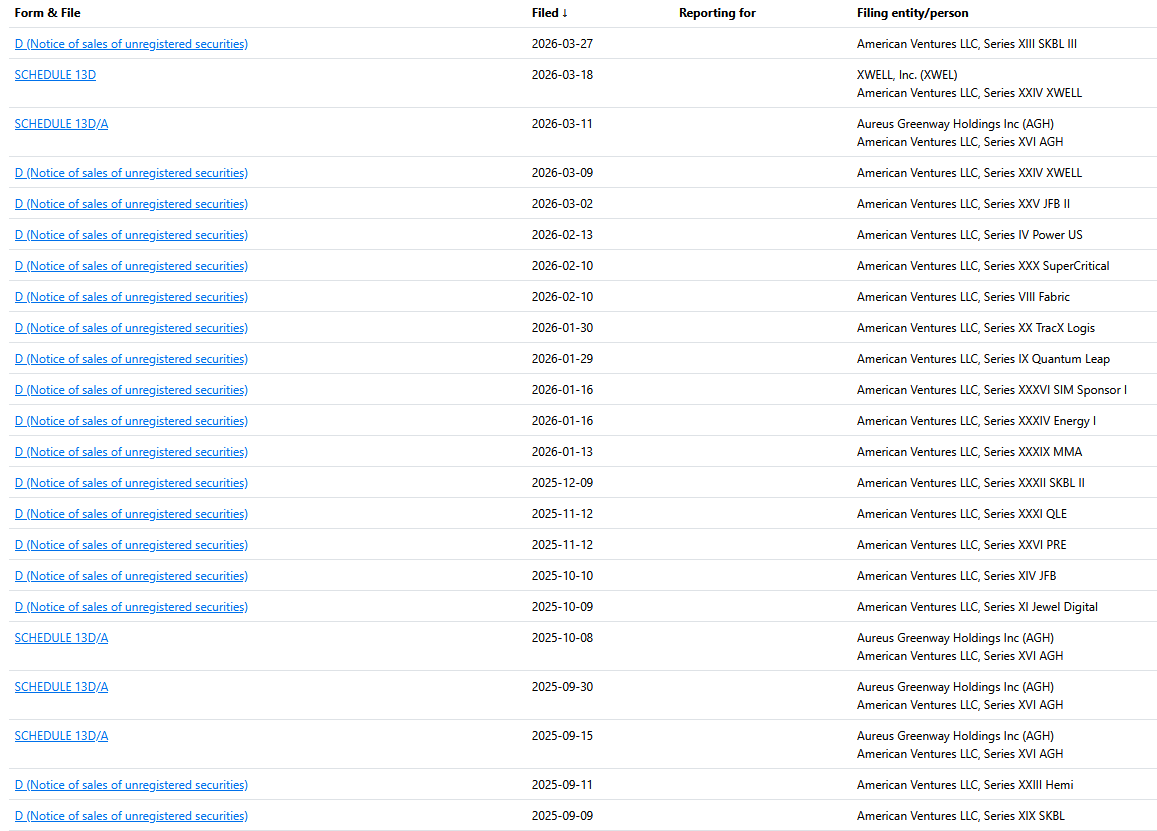
Task: Select American Ventures LLC, Series XIX SKBL
Action: [961, 816]
